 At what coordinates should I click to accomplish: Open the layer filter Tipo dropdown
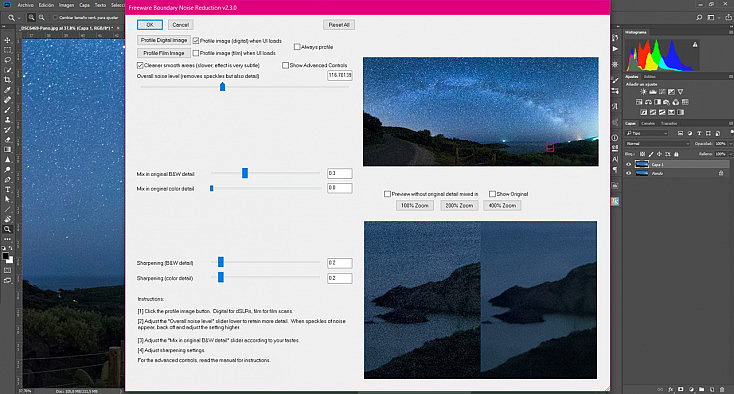pos(647,133)
